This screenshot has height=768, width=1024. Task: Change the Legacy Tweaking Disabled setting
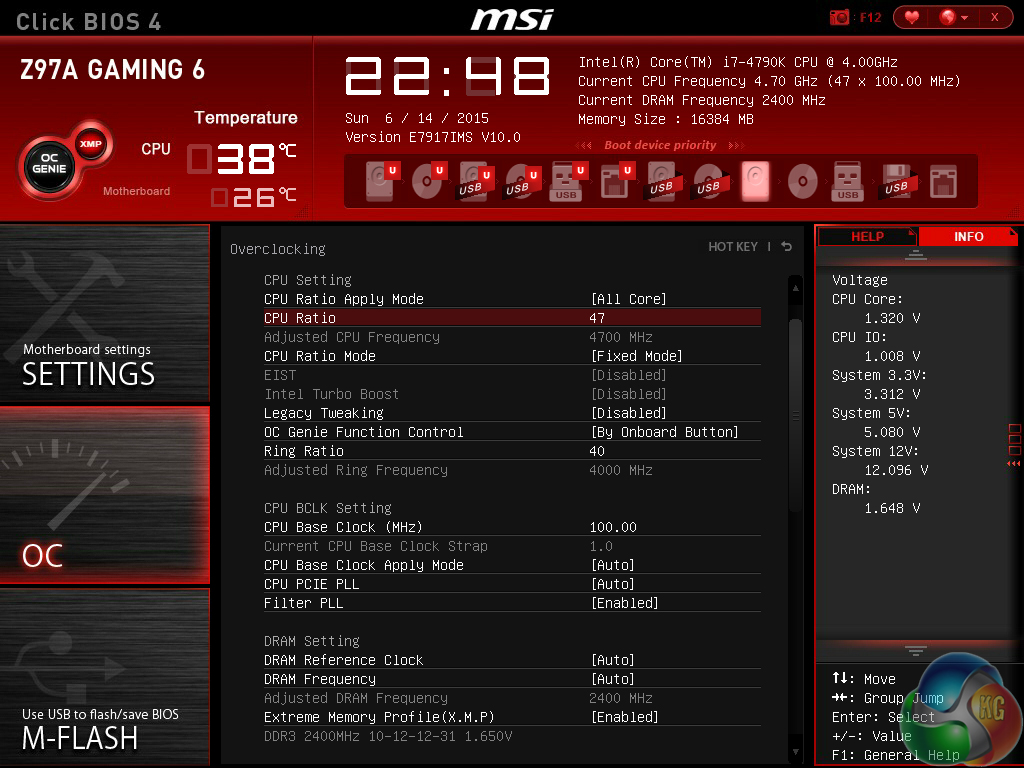pos(628,413)
